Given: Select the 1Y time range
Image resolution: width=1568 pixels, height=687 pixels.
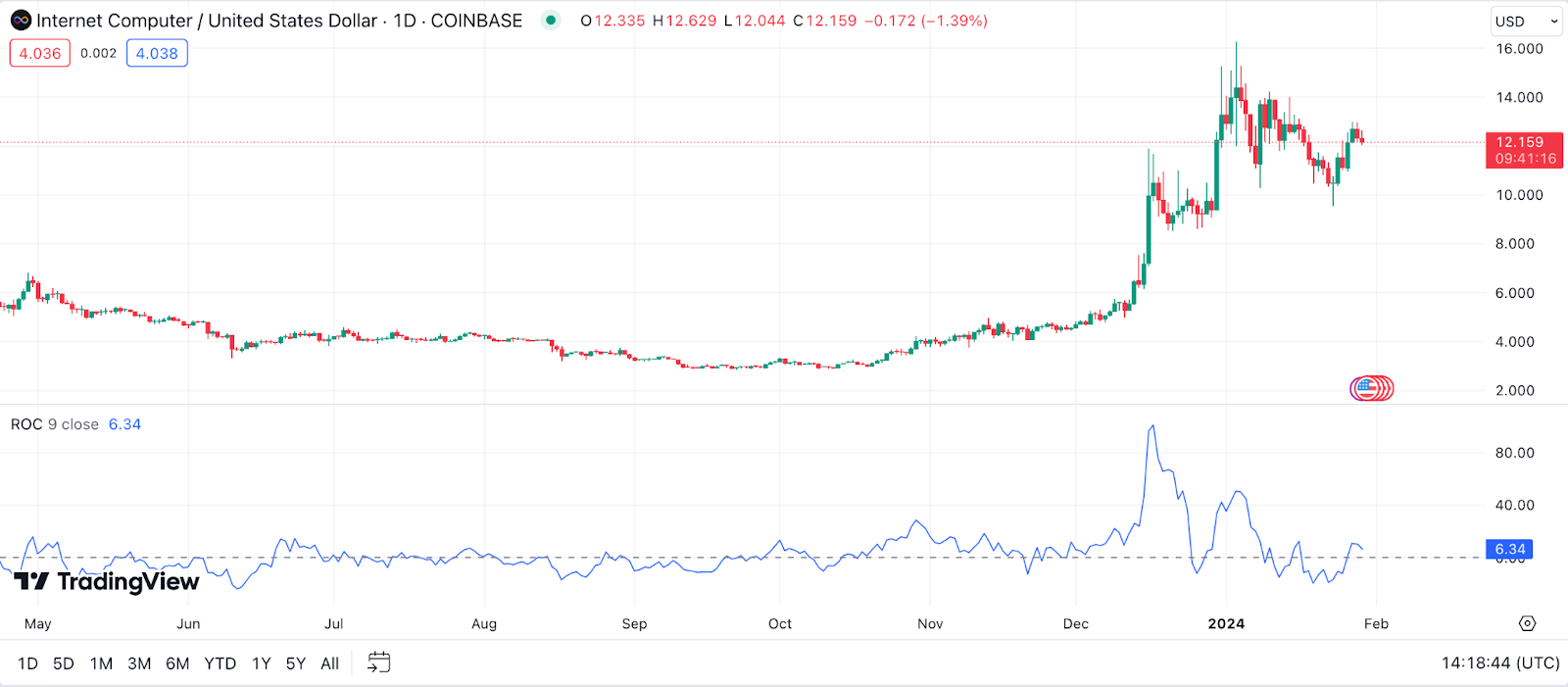Looking at the screenshot, I should click(x=261, y=663).
